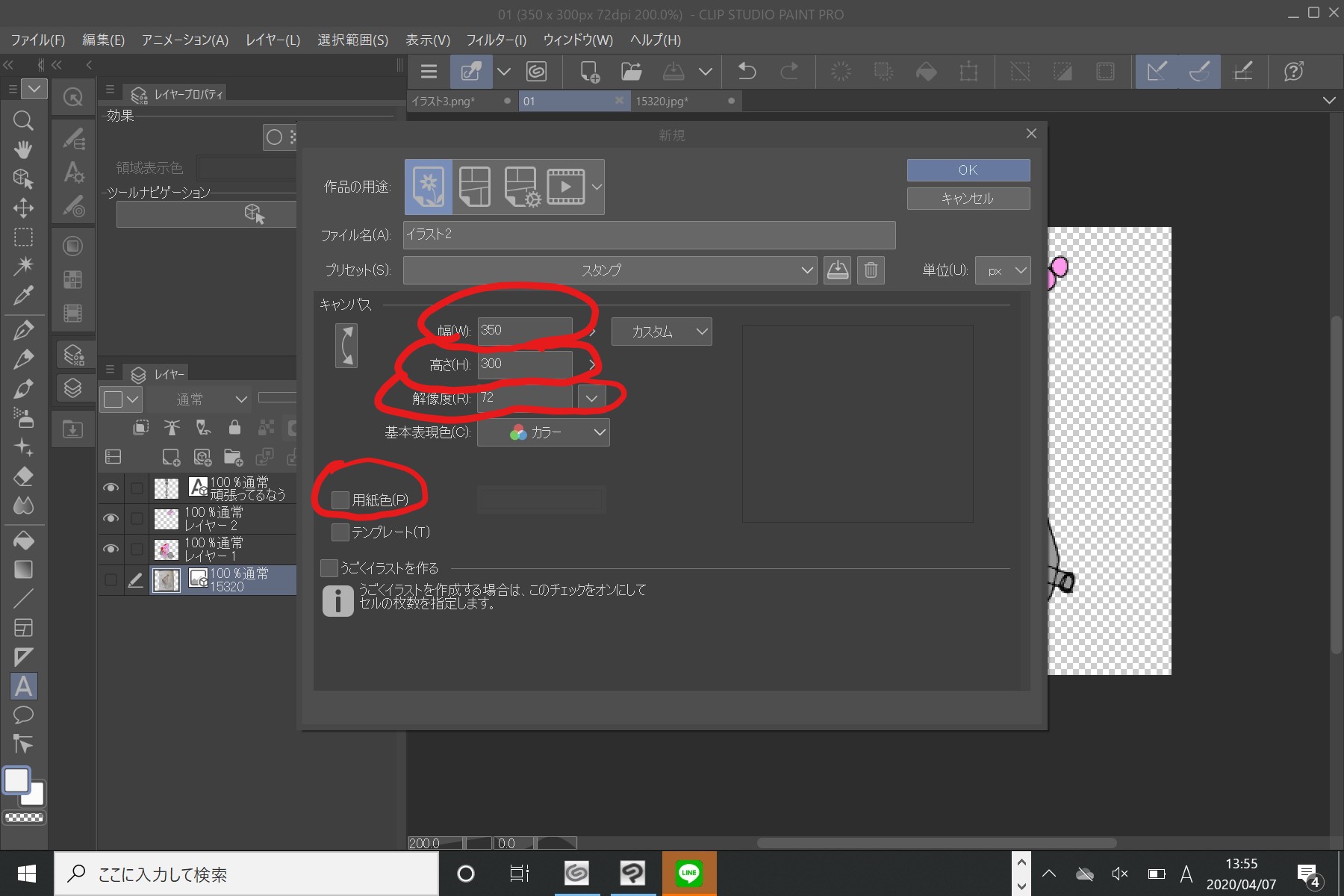This screenshot has width=1344, height=896.
Task: Click the swap width and height button
Action: (346, 346)
